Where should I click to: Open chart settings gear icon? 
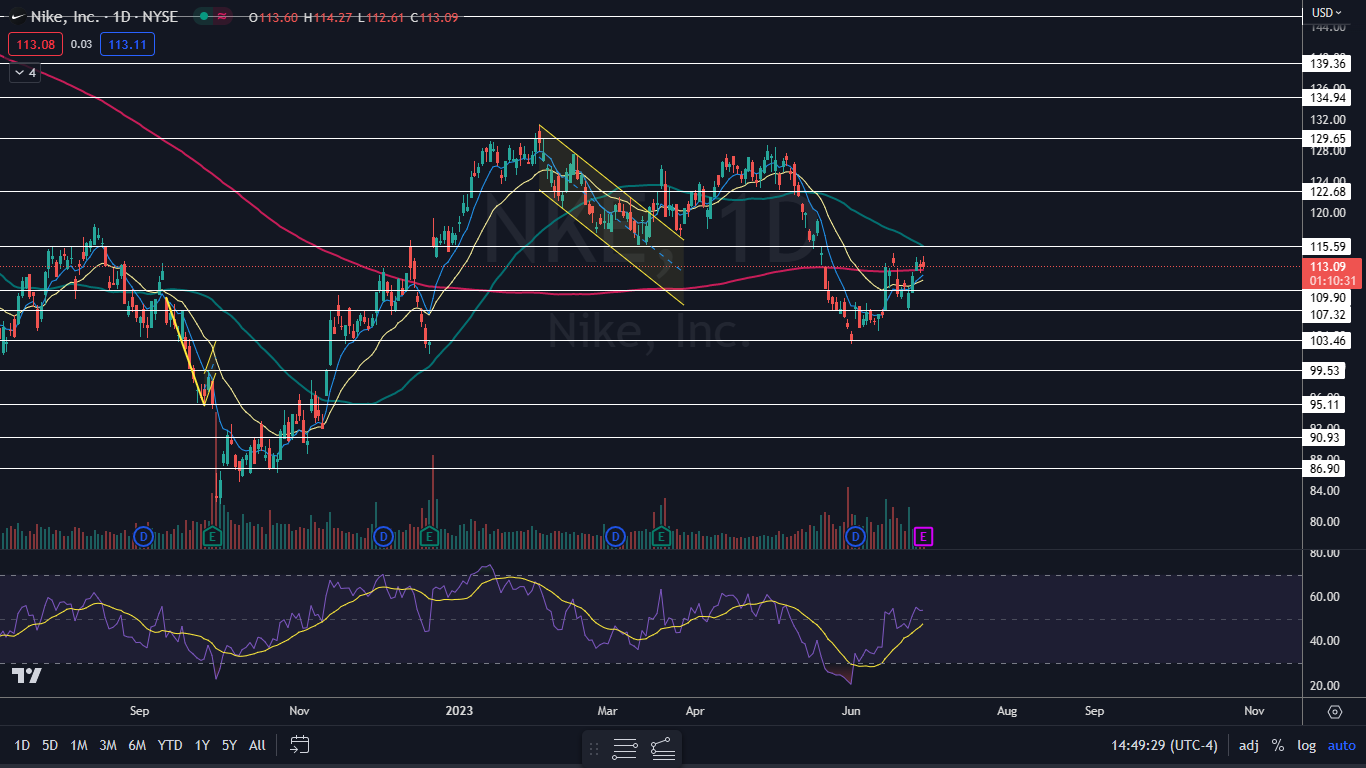(1334, 711)
